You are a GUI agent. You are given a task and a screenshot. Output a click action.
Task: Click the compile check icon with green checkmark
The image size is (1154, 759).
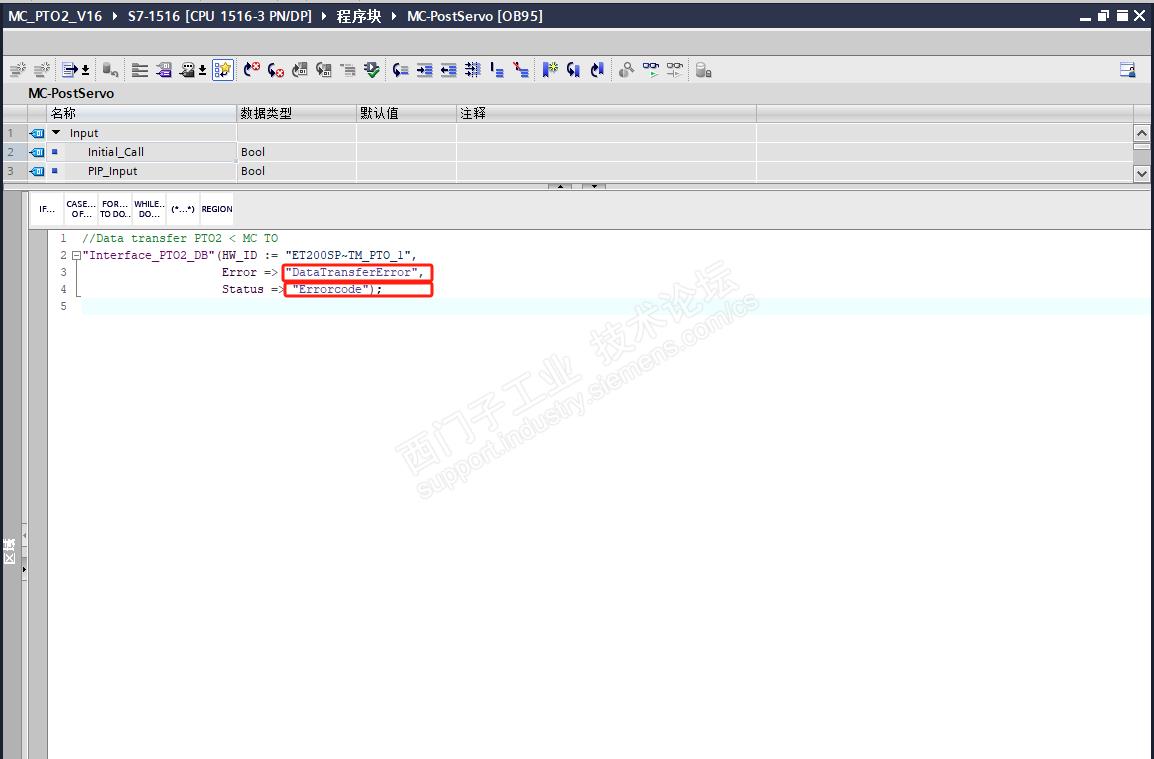tap(372, 70)
